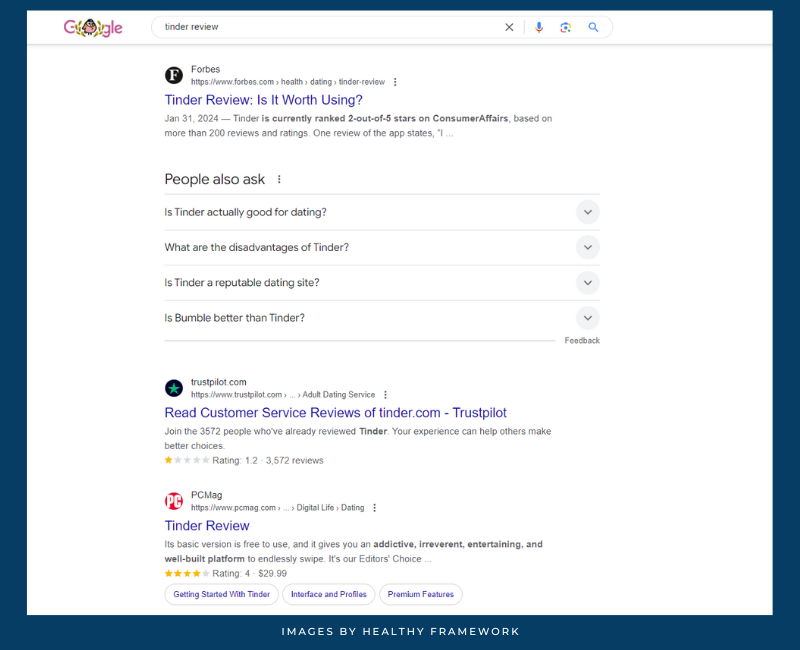Expand "Is Tinder a reputable dating site?"

coord(588,283)
